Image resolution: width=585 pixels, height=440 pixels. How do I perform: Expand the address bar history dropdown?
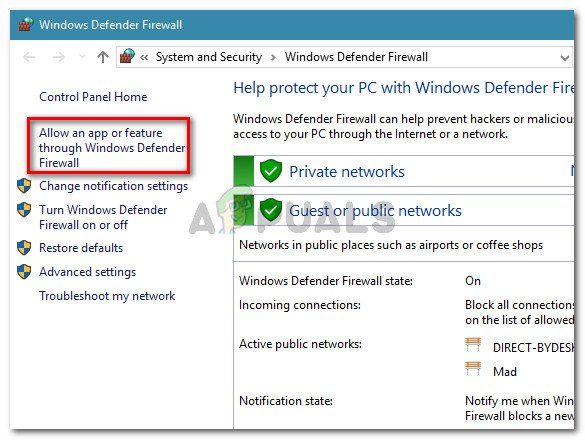pyautogui.click(x=564, y=58)
